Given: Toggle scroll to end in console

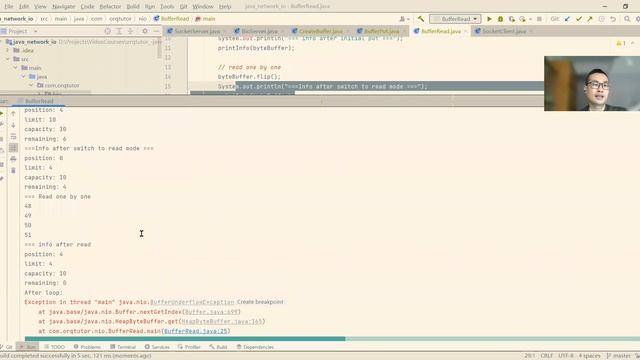Looking at the screenshot, I should [x=13, y=148].
